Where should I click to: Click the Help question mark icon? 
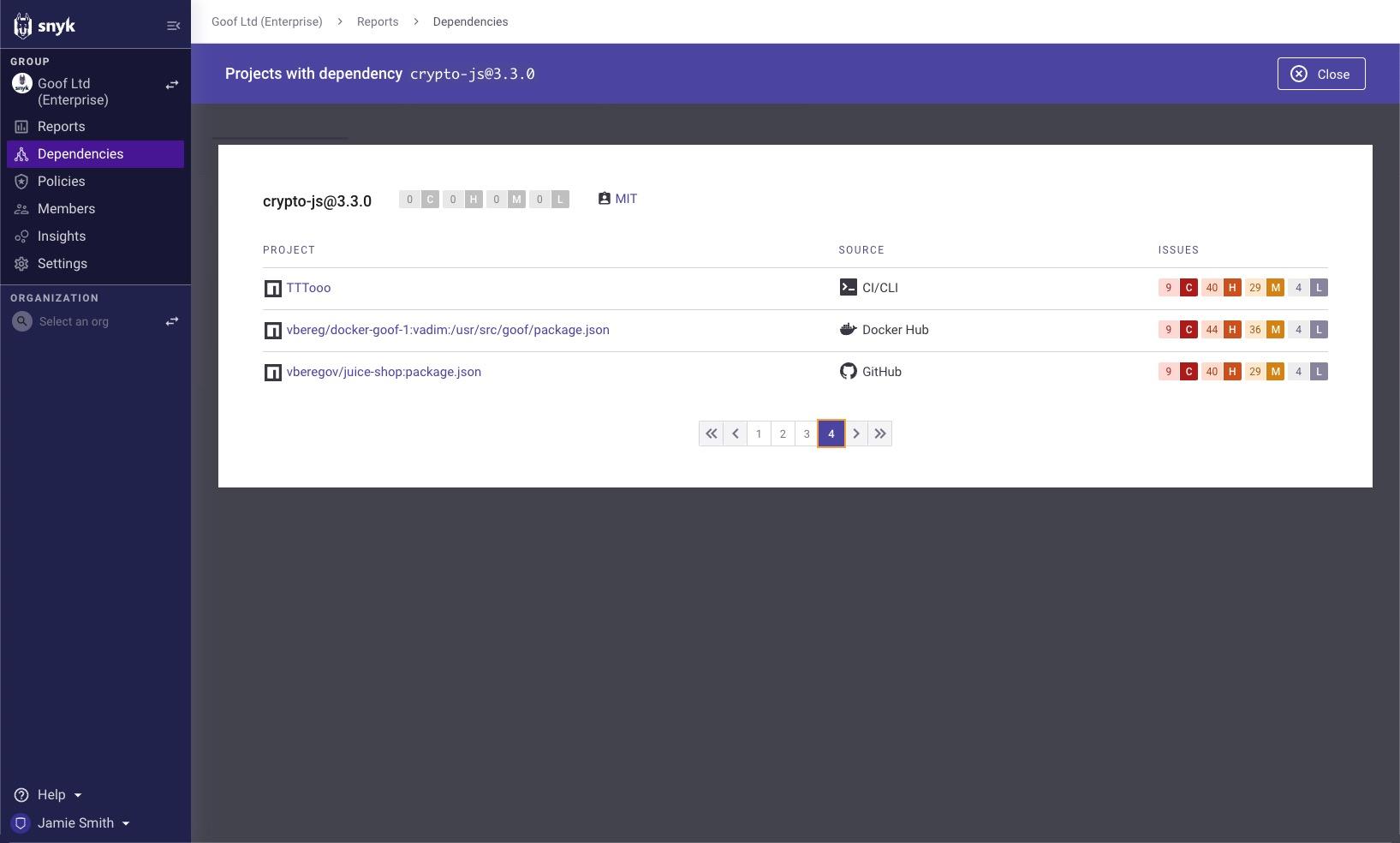point(21,794)
